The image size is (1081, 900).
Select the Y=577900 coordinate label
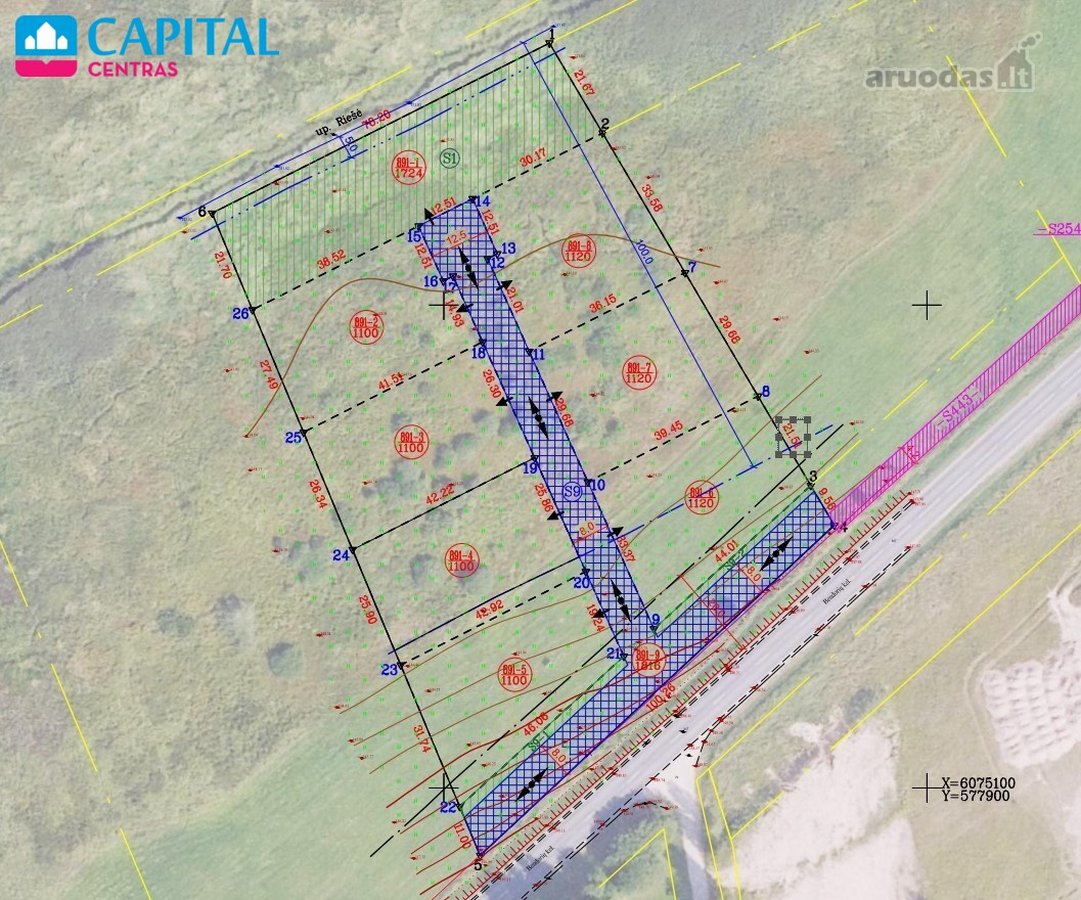[976, 796]
